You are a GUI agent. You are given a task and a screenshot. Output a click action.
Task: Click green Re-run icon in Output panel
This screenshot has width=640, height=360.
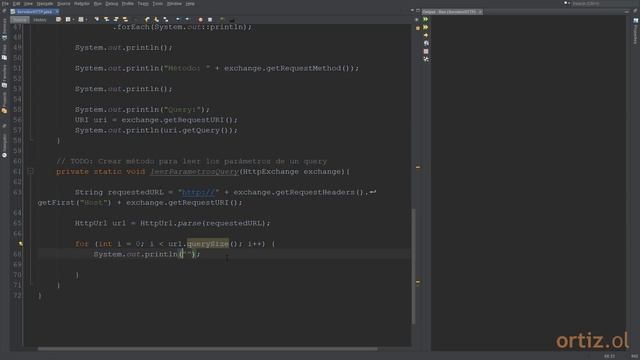(426, 19)
